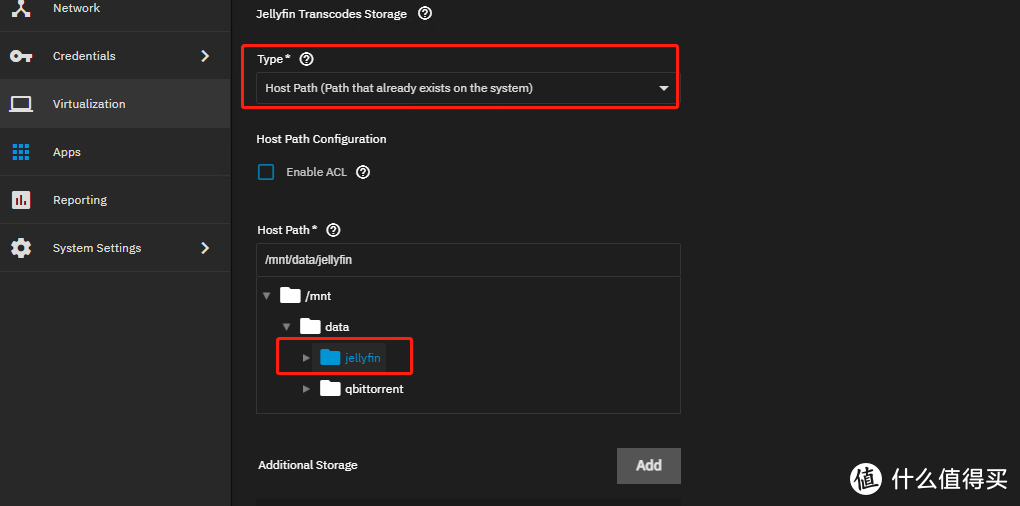This screenshot has width=1020, height=506.
Task: Click the Reporting chart icon
Action: point(21,200)
